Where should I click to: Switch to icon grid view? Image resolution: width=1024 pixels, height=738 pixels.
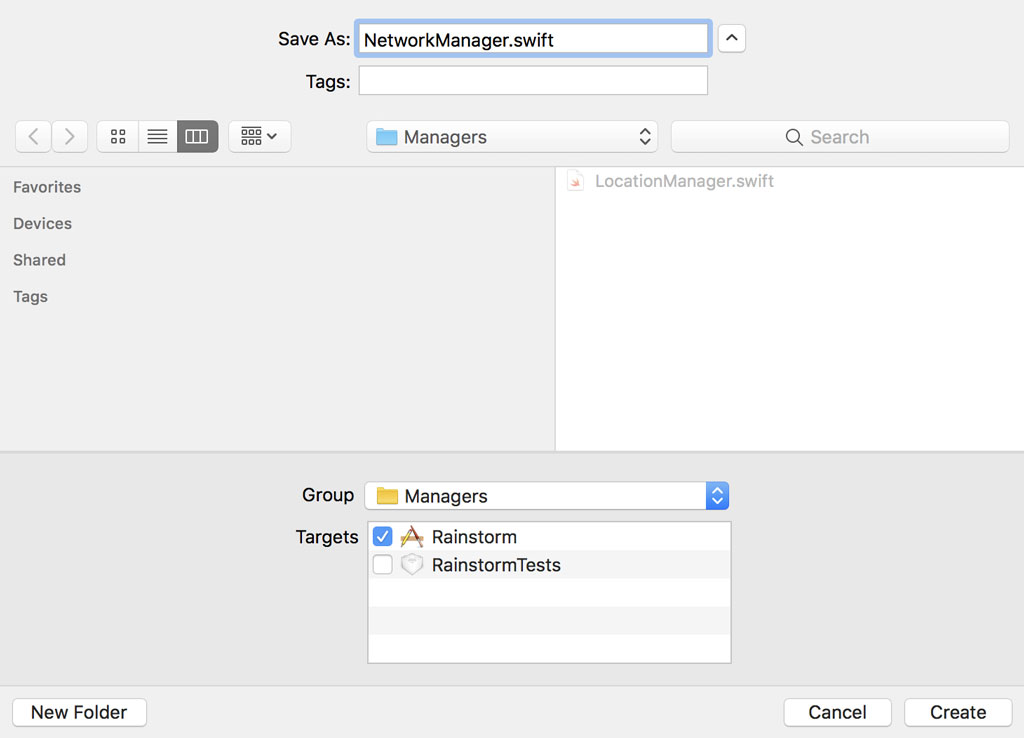(x=117, y=136)
